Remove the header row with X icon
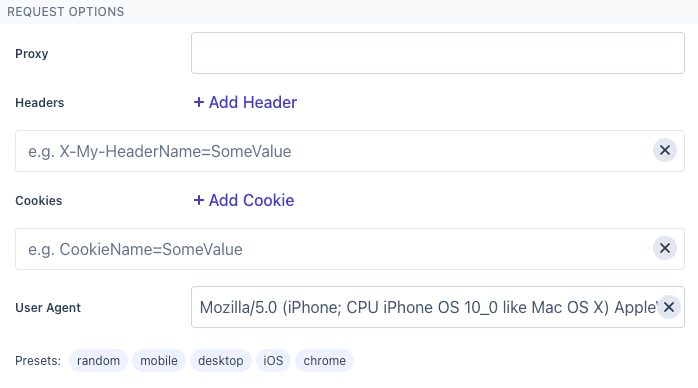 click(x=665, y=150)
